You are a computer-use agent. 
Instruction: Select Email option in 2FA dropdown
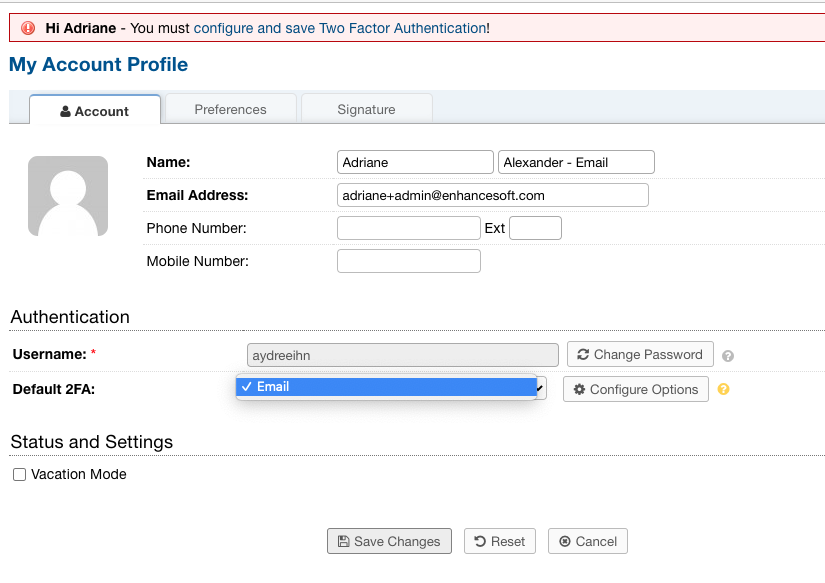(386, 387)
